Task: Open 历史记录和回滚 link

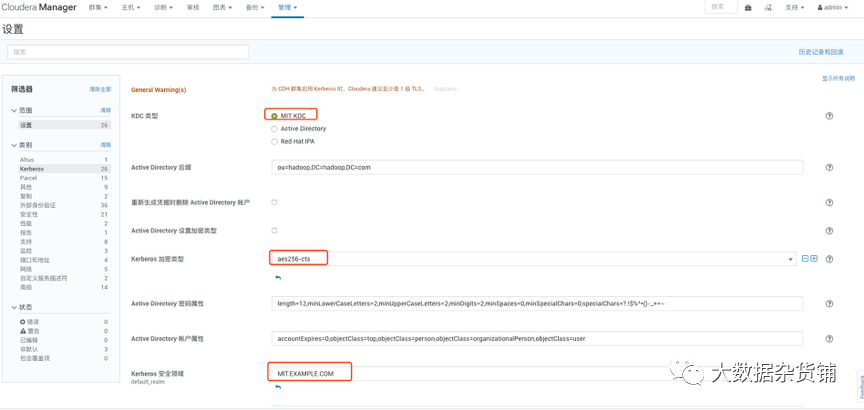Action: click(821, 52)
